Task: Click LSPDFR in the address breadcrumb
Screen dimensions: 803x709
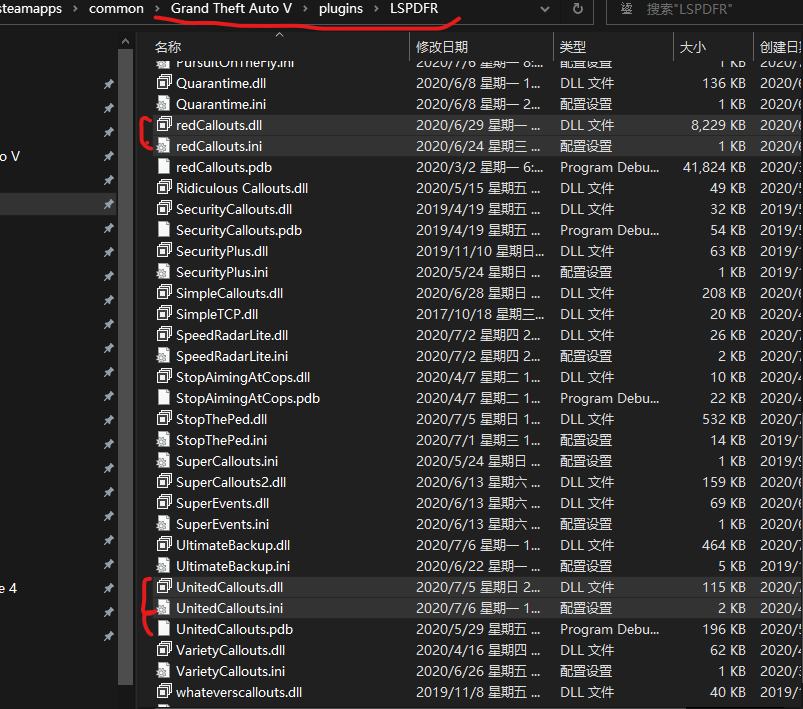Action: pos(414,8)
